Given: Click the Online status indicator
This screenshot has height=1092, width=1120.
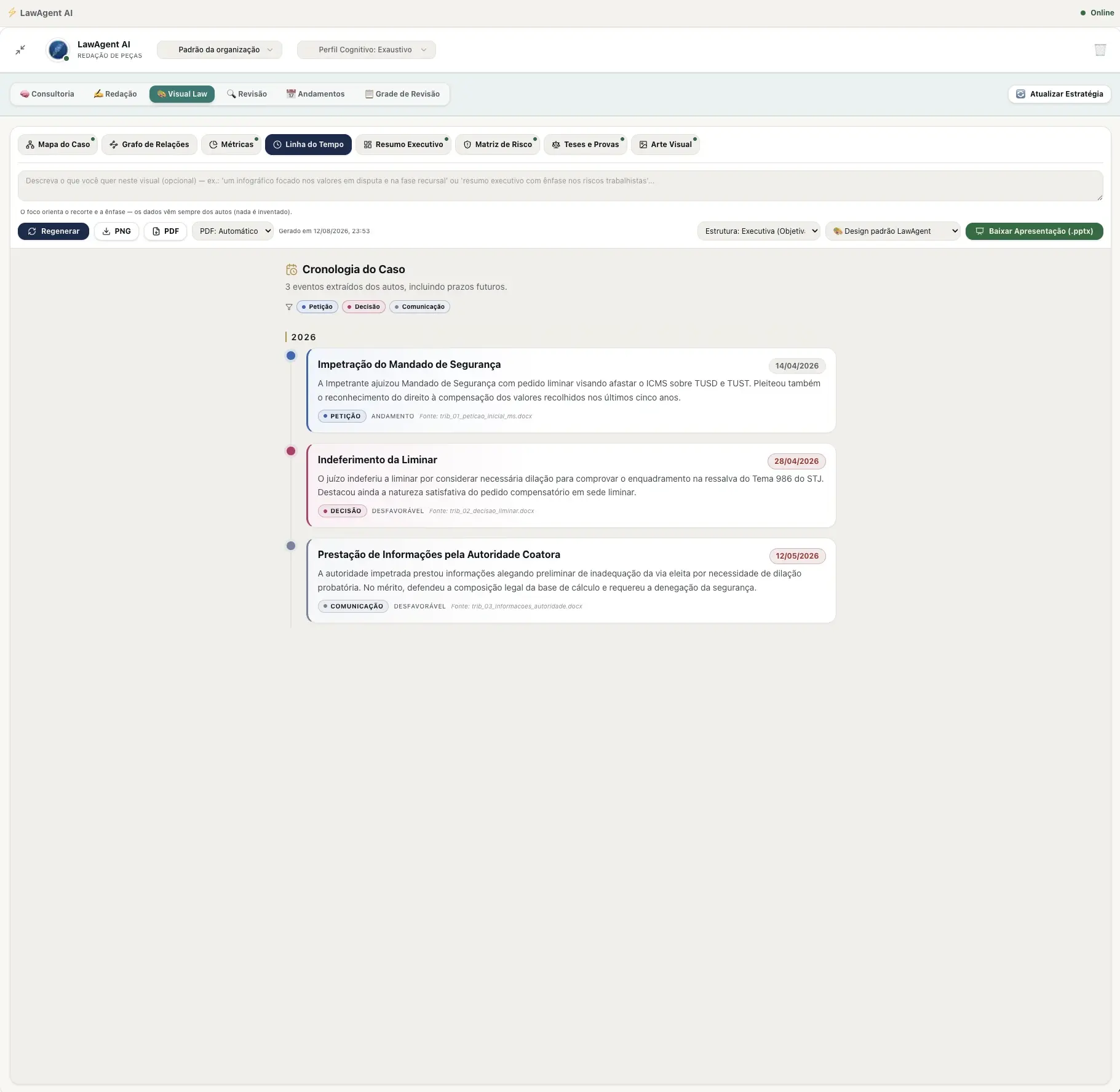Looking at the screenshot, I should point(1097,13).
